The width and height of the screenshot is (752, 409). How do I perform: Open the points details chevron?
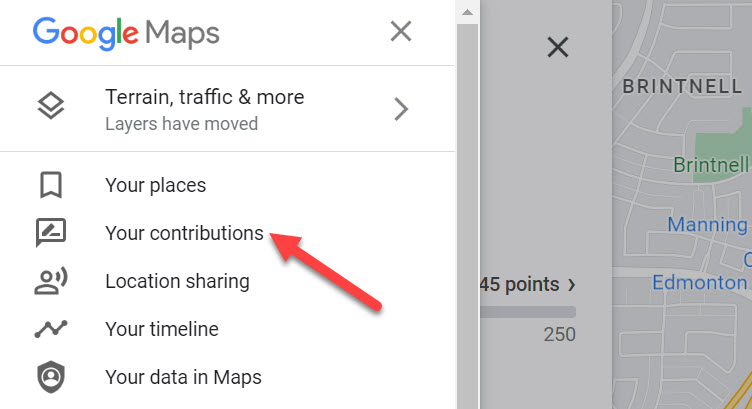coord(571,285)
